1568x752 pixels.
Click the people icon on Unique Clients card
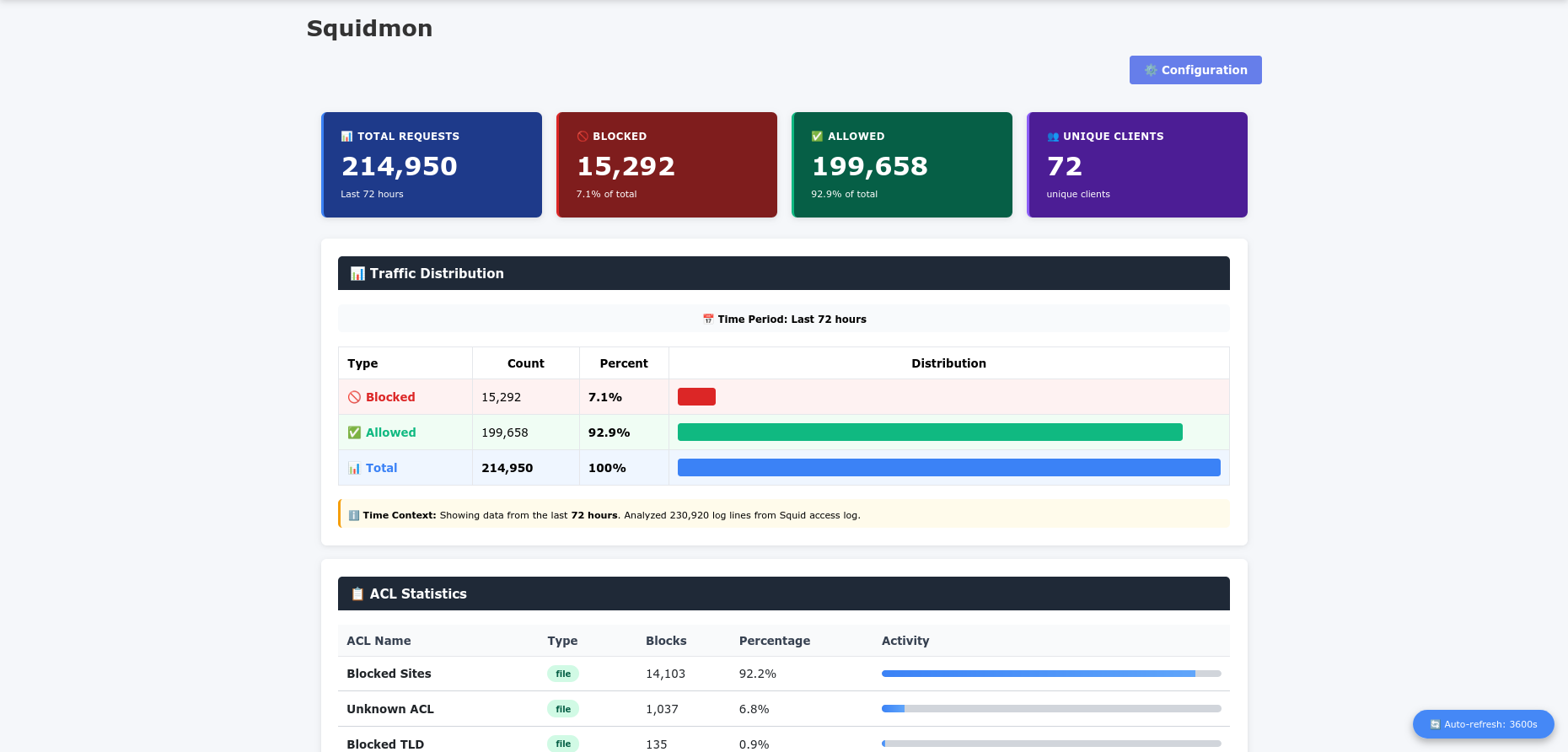1052,136
